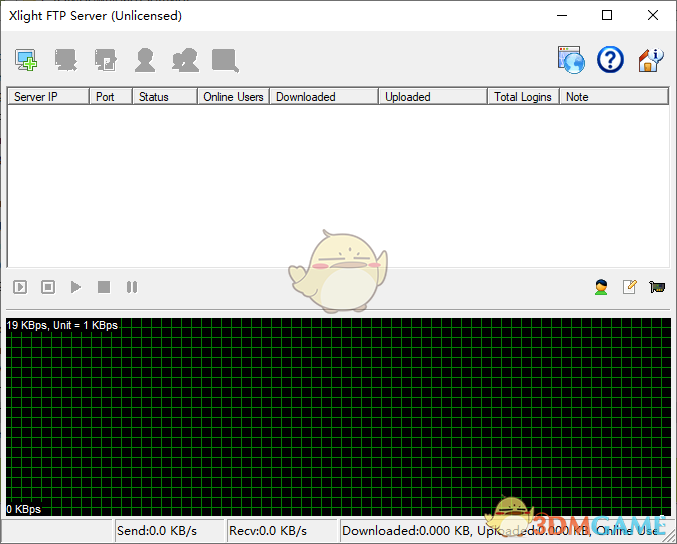The image size is (677, 544).
Task: Open the online users person icon
Action: 601,287
